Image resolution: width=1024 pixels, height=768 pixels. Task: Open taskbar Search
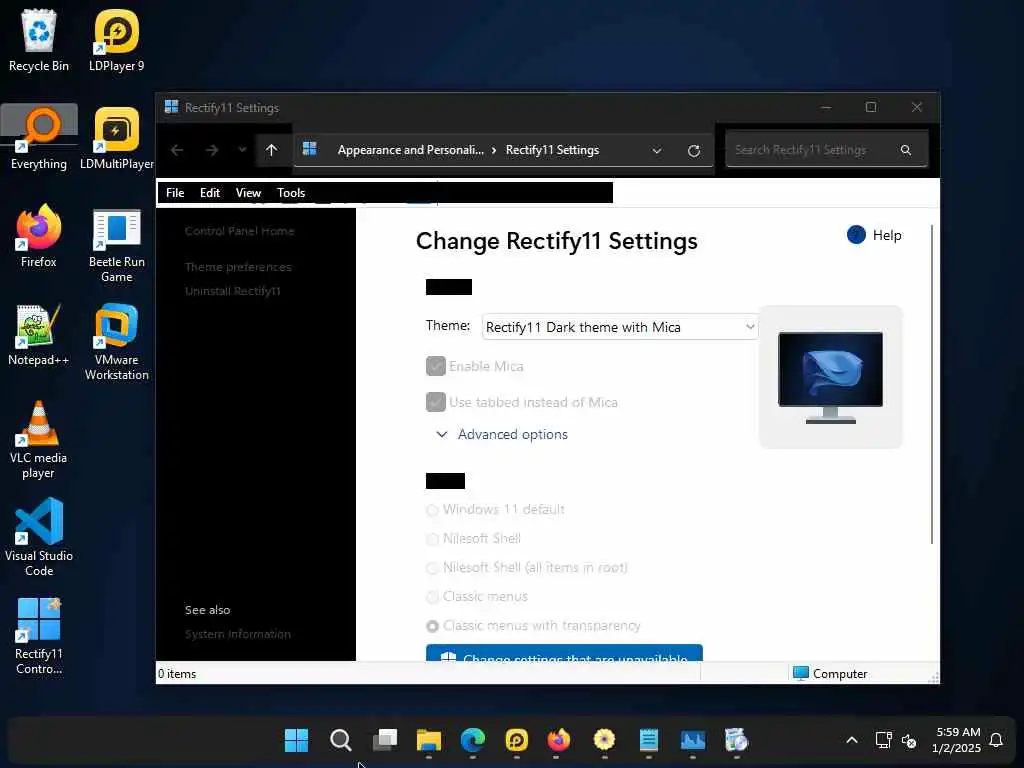[x=340, y=741]
